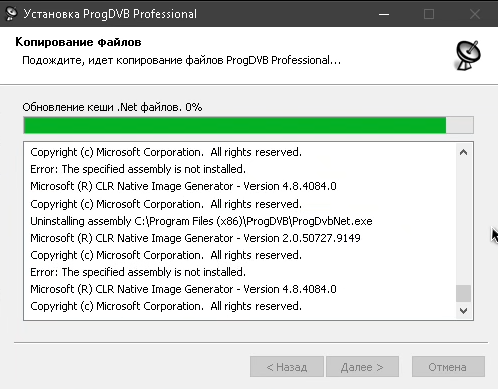Click the satellite dish logo in header
This screenshot has height=389, width=498.
tap(467, 55)
